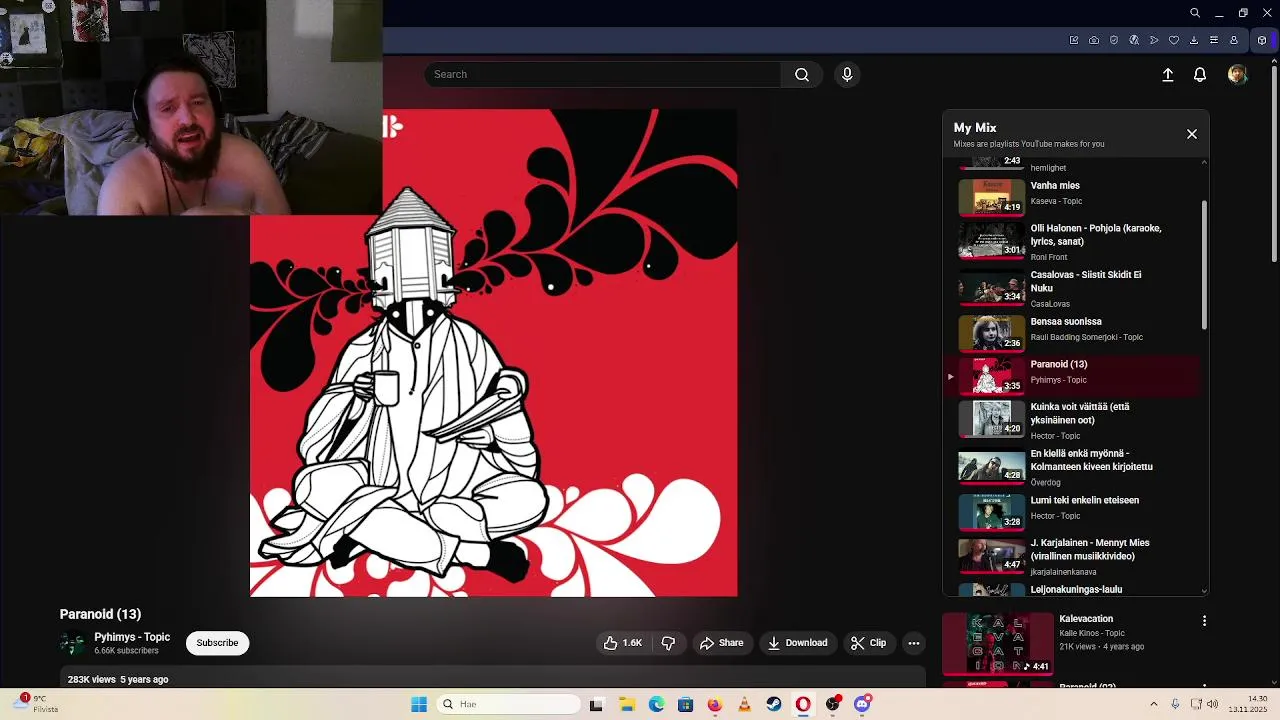Screen dimensions: 1280x720
Task: Dislike the Paranoid (13) video
Action: pos(669,643)
